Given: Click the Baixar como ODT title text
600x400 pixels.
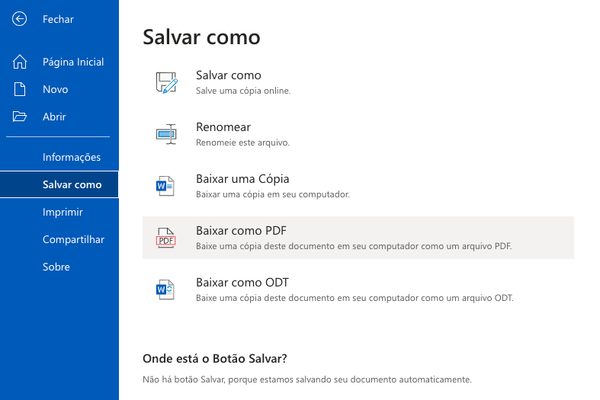Looking at the screenshot, I should [x=242, y=283].
